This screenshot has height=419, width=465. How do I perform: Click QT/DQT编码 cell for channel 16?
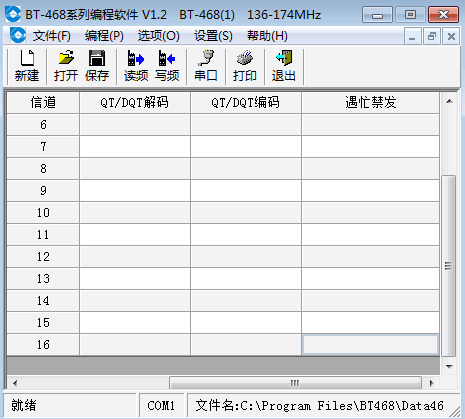tap(246, 345)
